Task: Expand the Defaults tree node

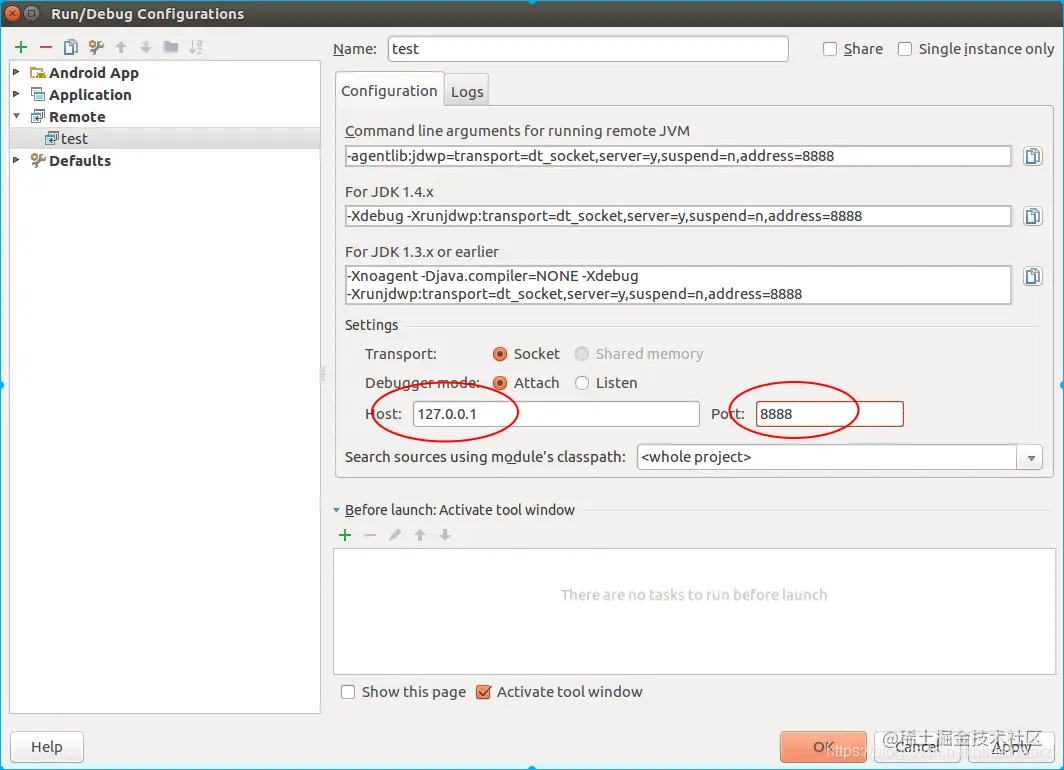Action: point(16,160)
